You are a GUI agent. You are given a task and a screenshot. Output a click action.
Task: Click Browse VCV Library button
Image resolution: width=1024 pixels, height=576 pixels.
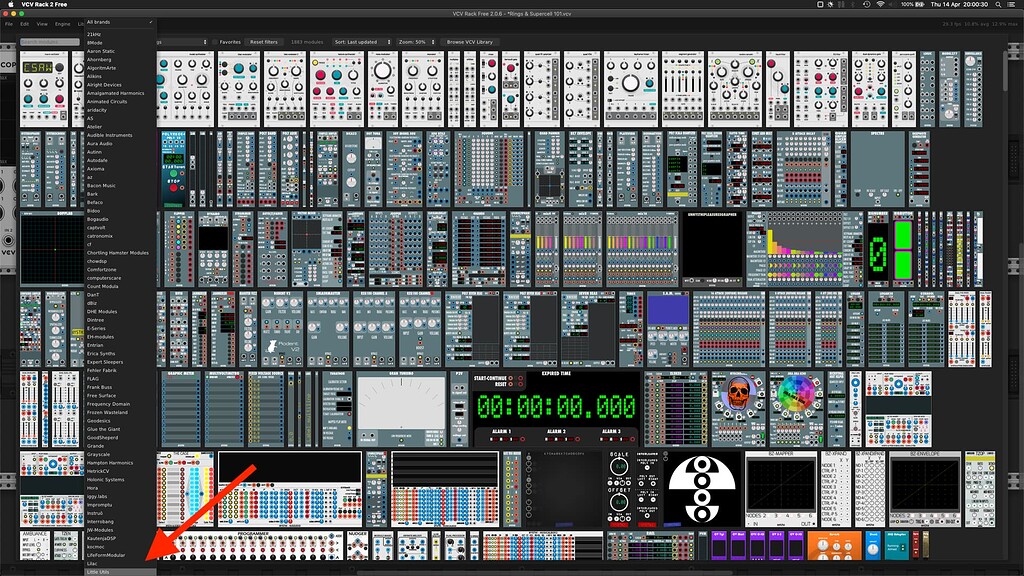[x=469, y=42]
